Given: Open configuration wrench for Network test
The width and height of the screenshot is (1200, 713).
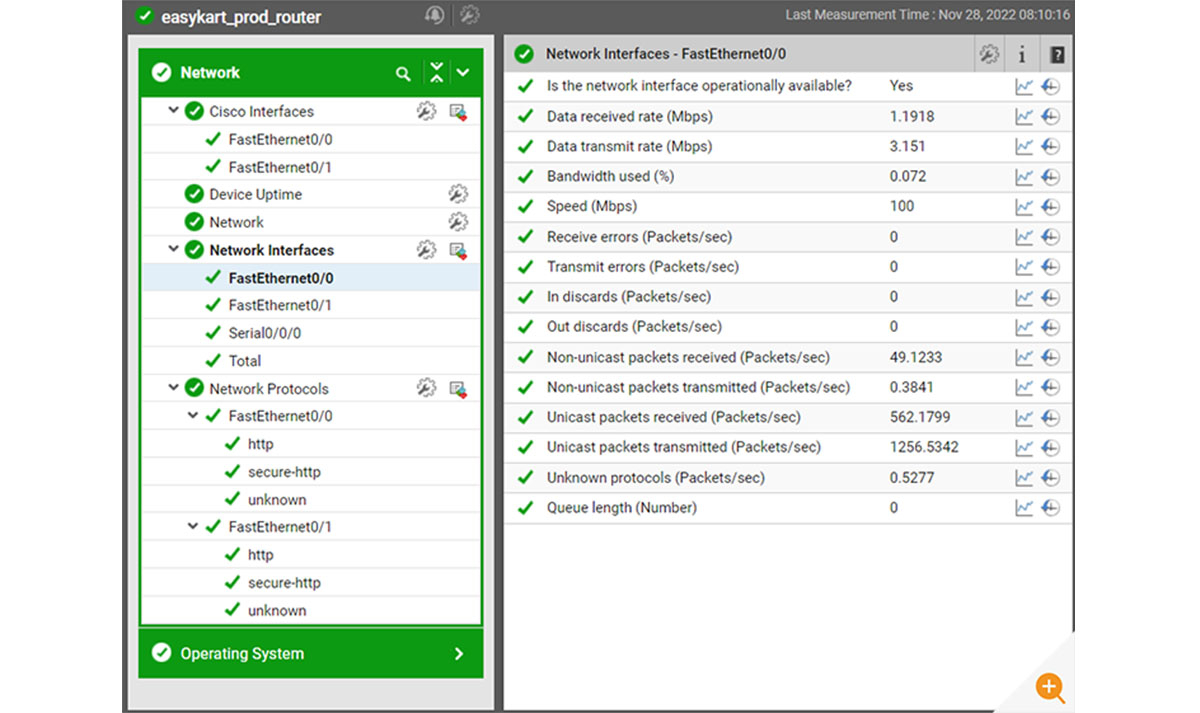Looking at the screenshot, I should click(458, 222).
